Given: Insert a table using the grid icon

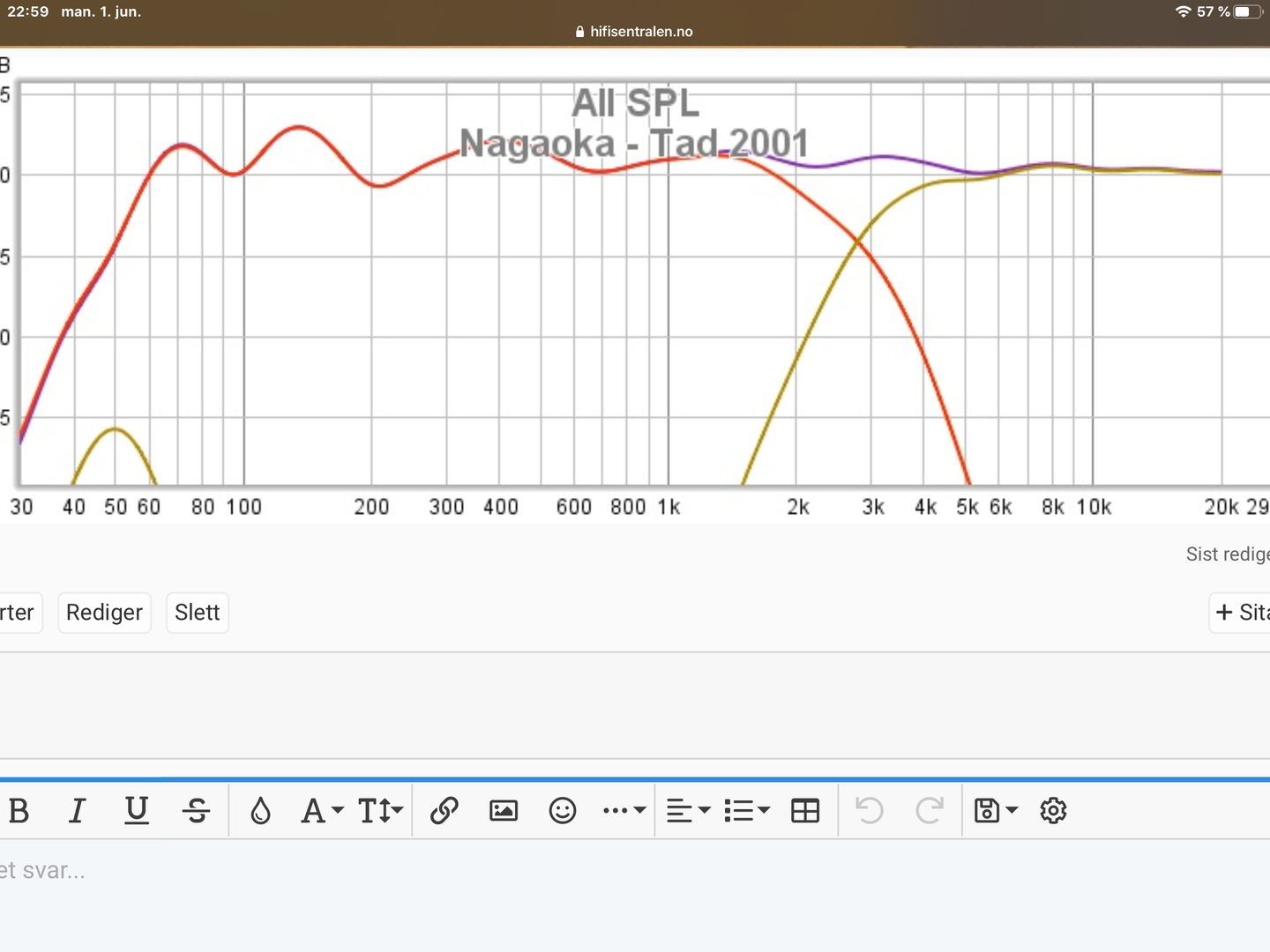Looking at the screenshot, I should click(x=805, y=810).
